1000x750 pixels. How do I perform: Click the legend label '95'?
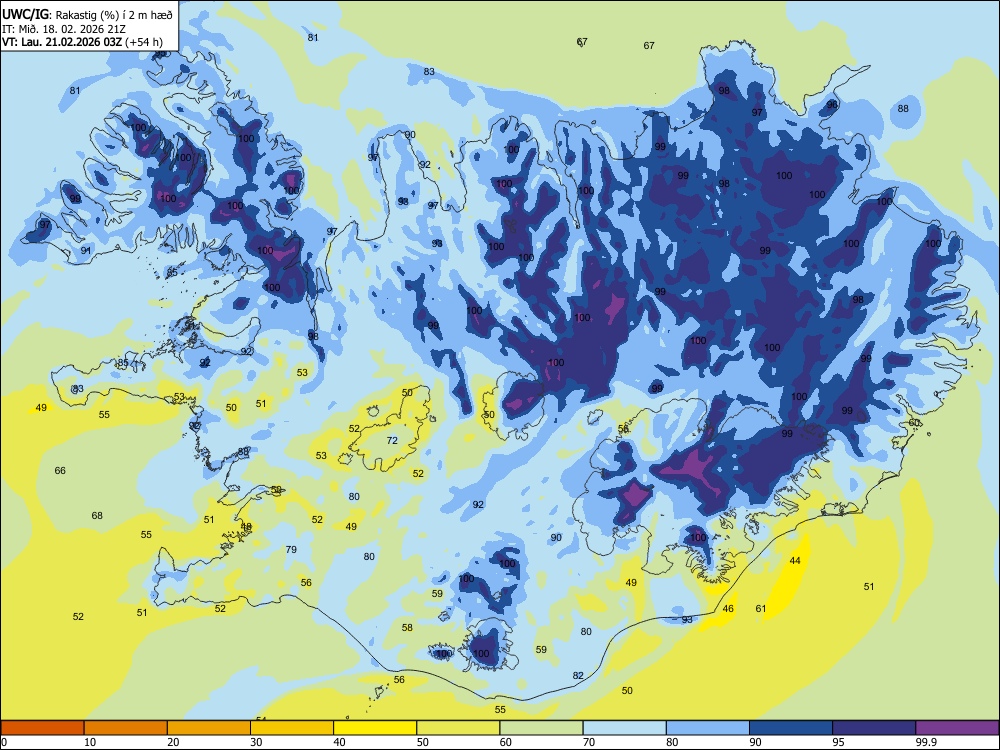point(838,742)
